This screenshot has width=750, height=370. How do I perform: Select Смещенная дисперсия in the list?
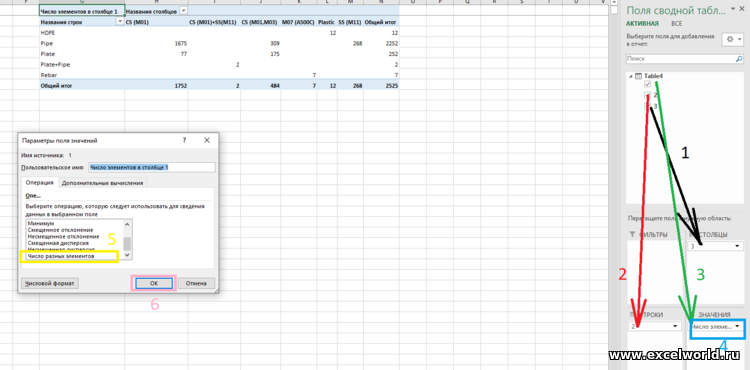tap(58, 243)
